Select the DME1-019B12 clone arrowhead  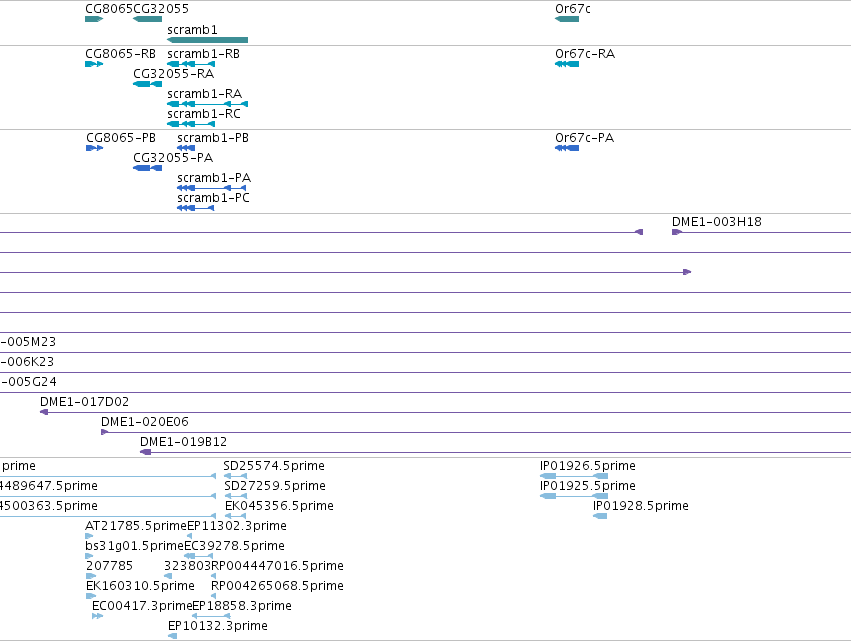coord(145,452)
